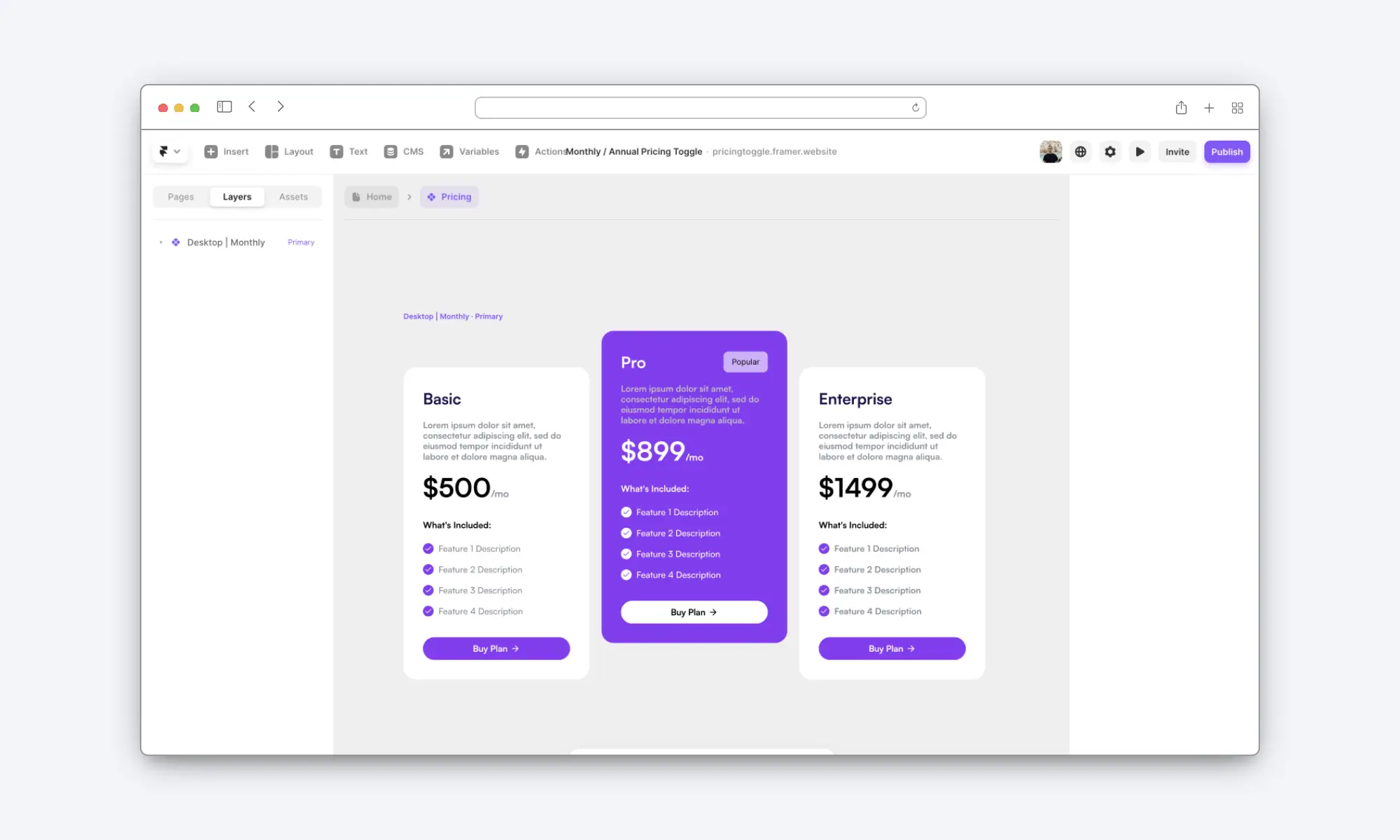1400x840 pixels.
Task: Toggle the Desktop | Monthly layer visibility
Action: [320, 242]
